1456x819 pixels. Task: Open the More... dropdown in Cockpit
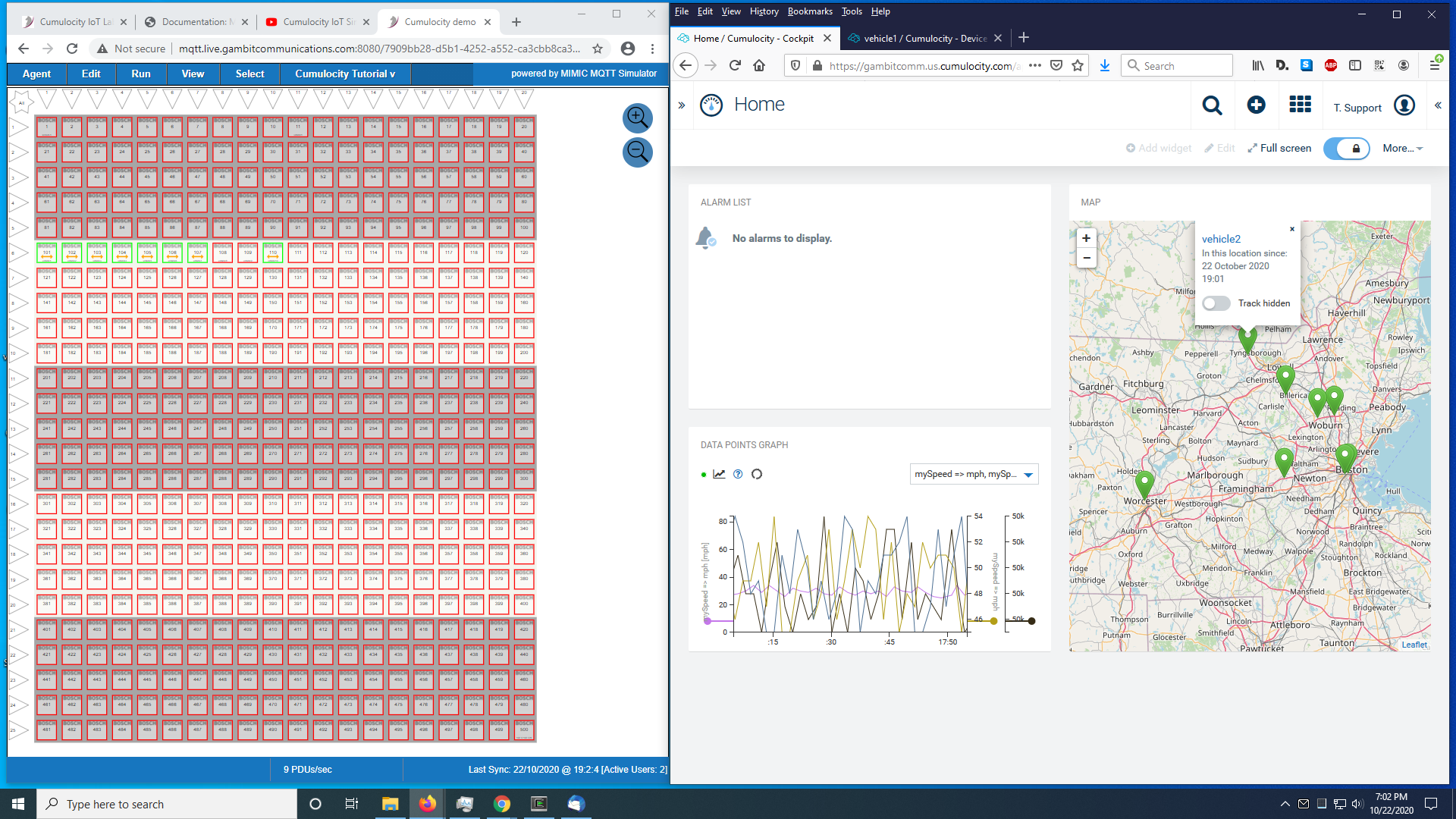coord(1402,149)
